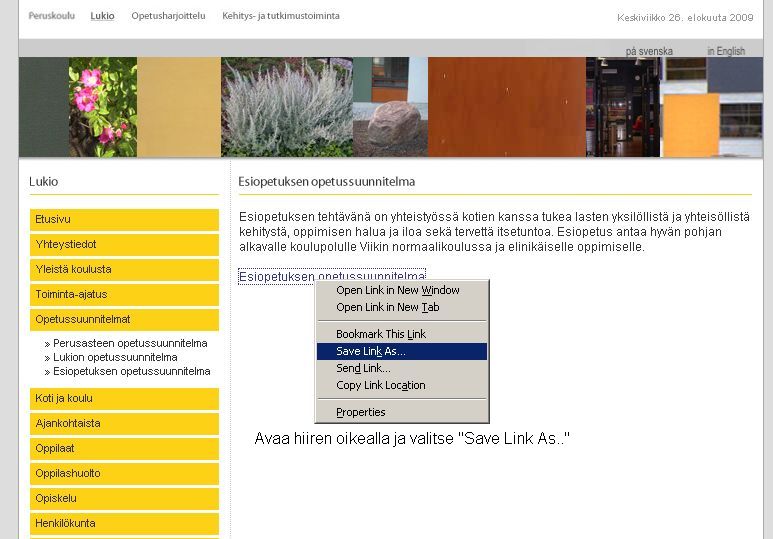
Task: Click the Lukio sidebar heading
Action: 43,182
